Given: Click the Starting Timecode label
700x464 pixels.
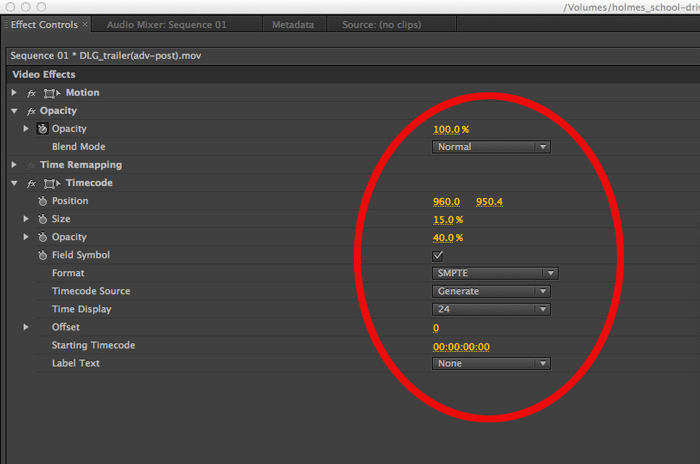Looking at the screenshot, I should (x=93, y=345).
